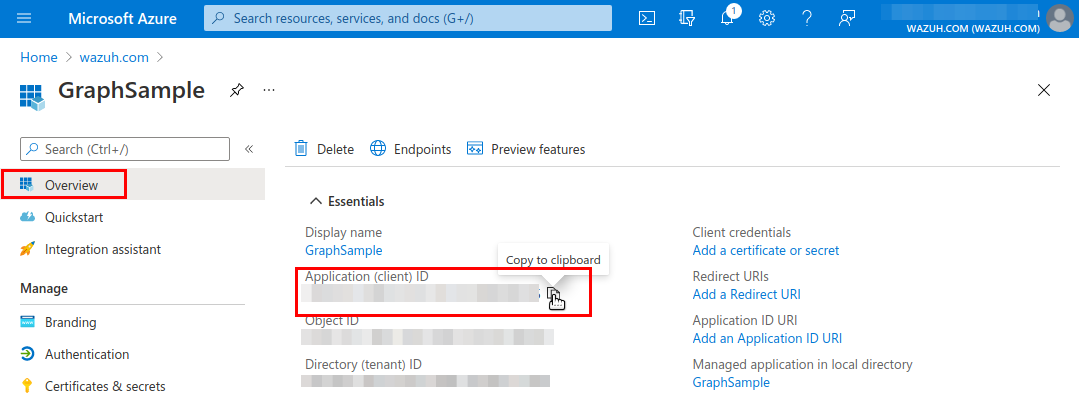This screenshot has width=1079, height=396.
Task: Open the help question mark
Action: [807, 19]
